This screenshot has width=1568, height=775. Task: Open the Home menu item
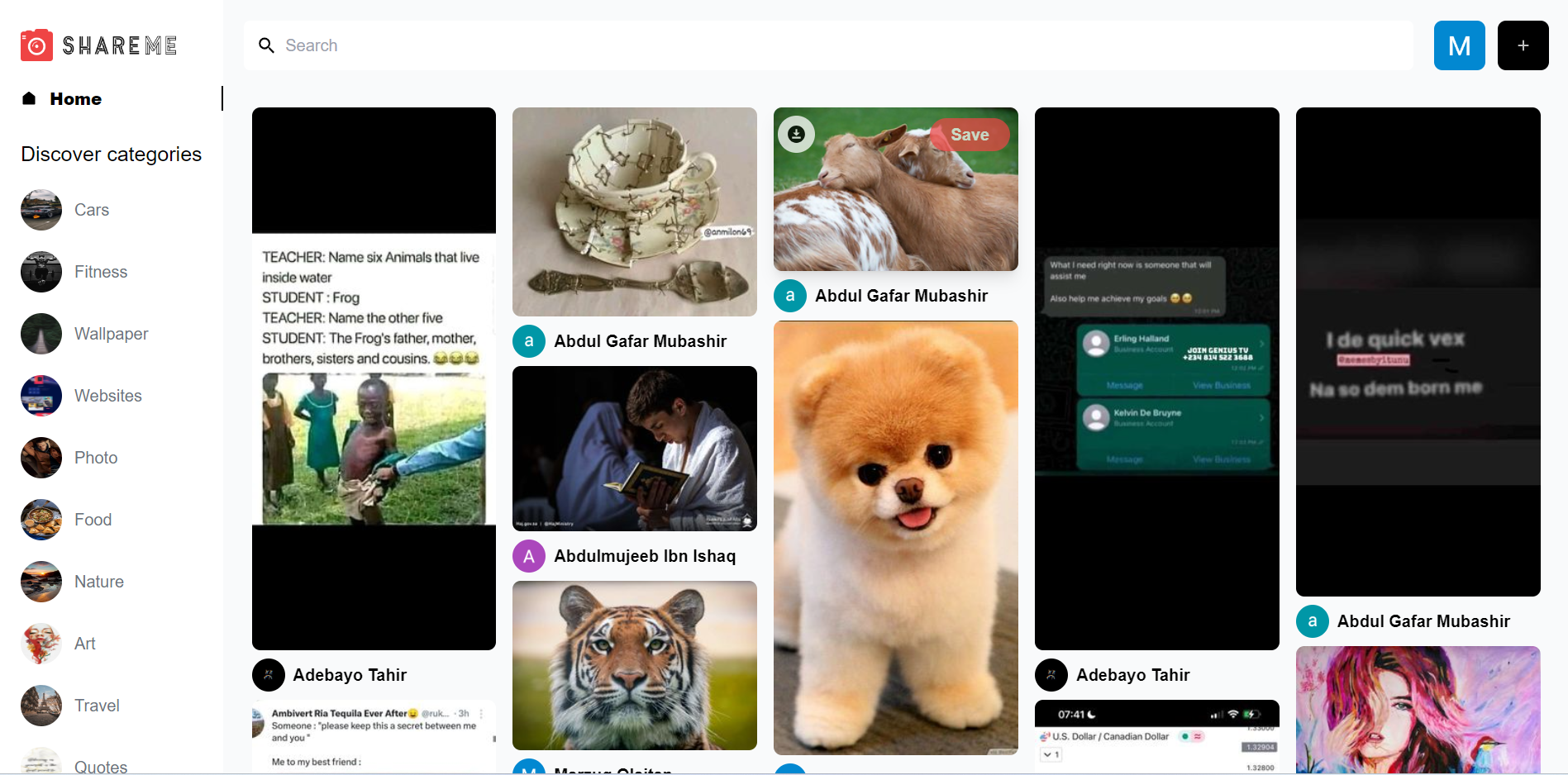click(75, 99)
